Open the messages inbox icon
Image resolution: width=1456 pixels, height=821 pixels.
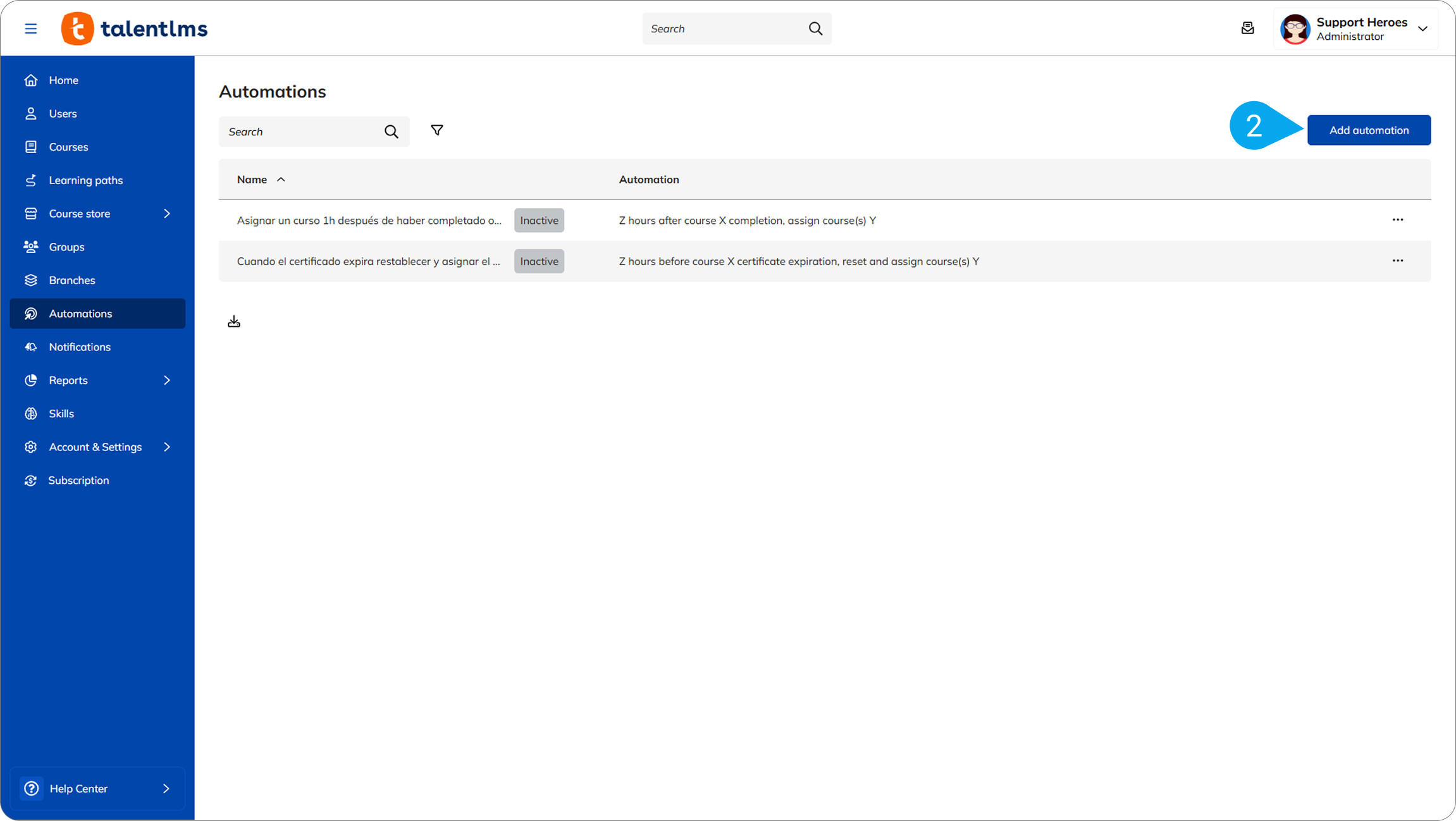pos(1247,28)
